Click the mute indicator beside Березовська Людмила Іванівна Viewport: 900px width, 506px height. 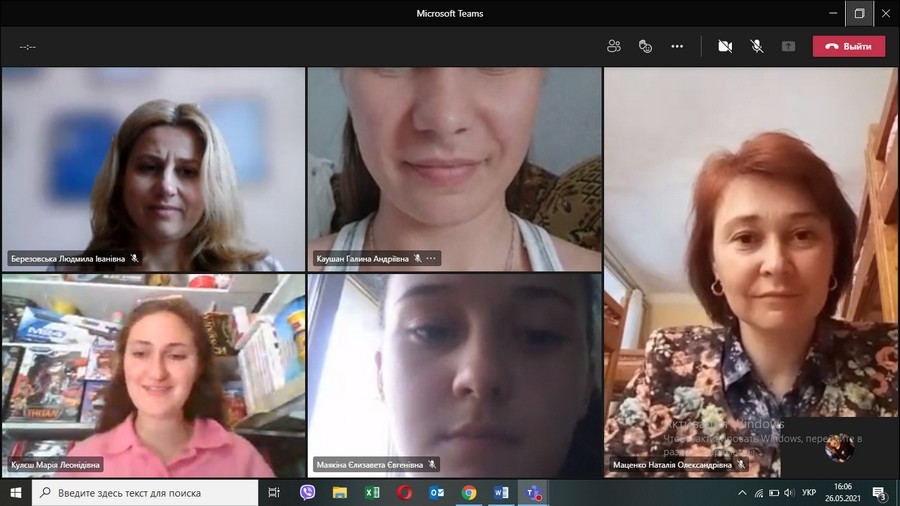(x=134, y=259)
